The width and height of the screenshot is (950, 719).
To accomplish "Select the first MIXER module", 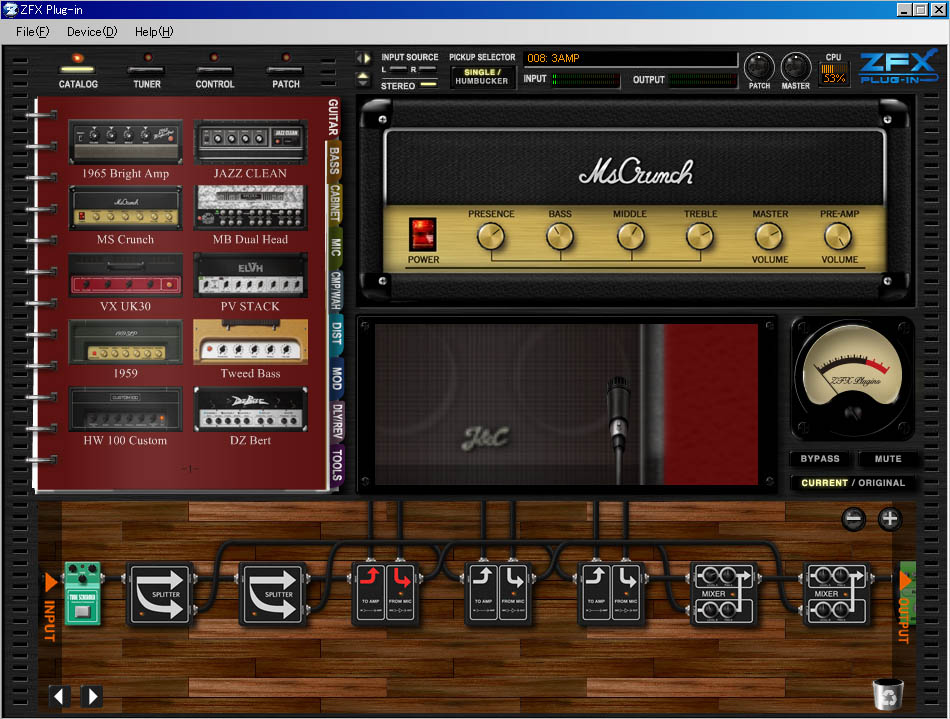I will tap(723, 594).
